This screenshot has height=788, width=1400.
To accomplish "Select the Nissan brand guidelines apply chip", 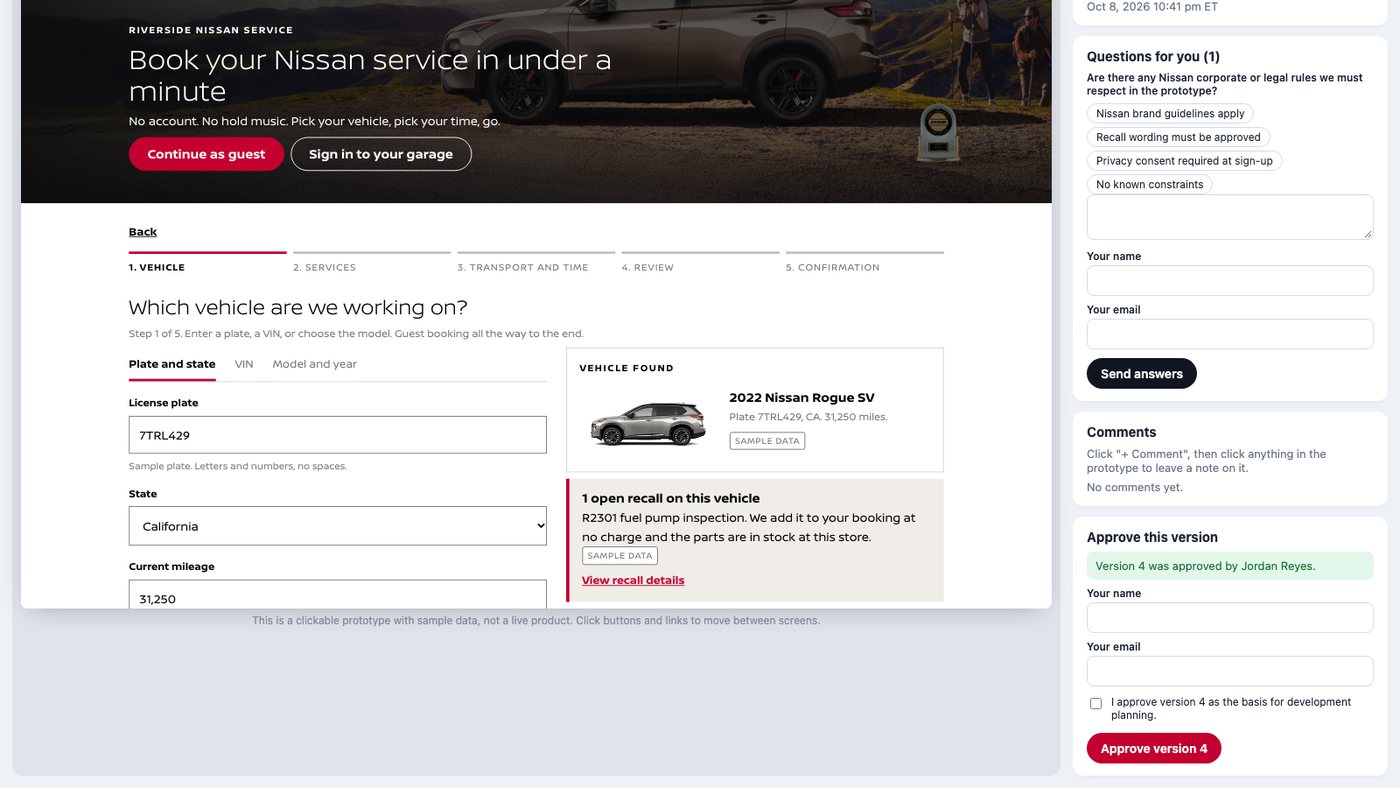I will pyautogui.click(x=1170, y=114).
